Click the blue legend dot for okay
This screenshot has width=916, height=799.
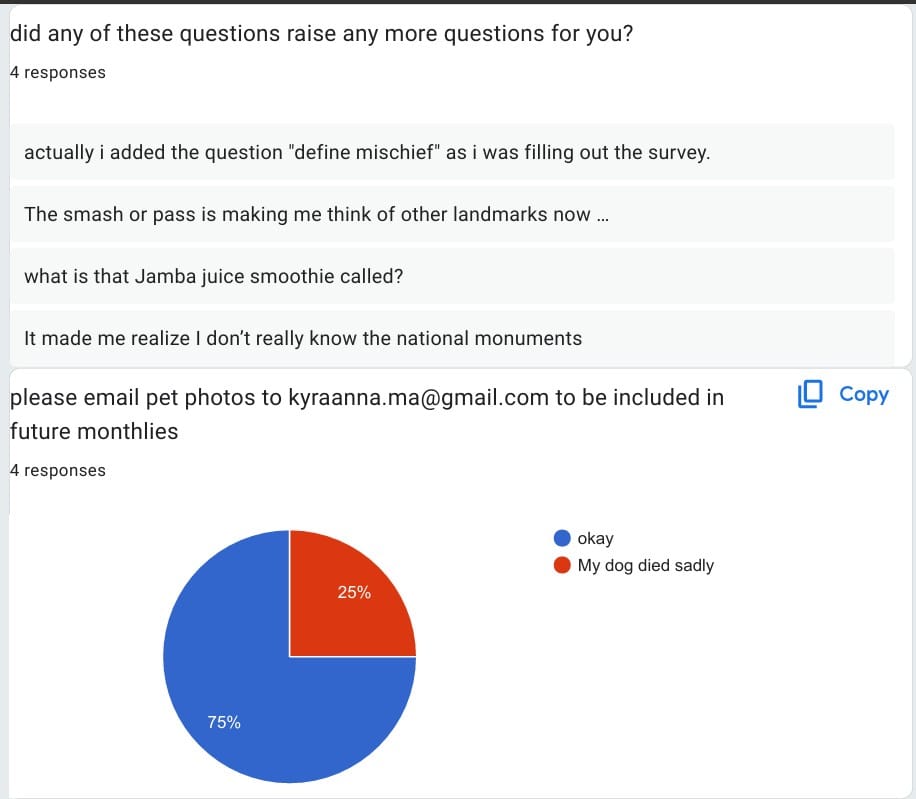point(562,538)
